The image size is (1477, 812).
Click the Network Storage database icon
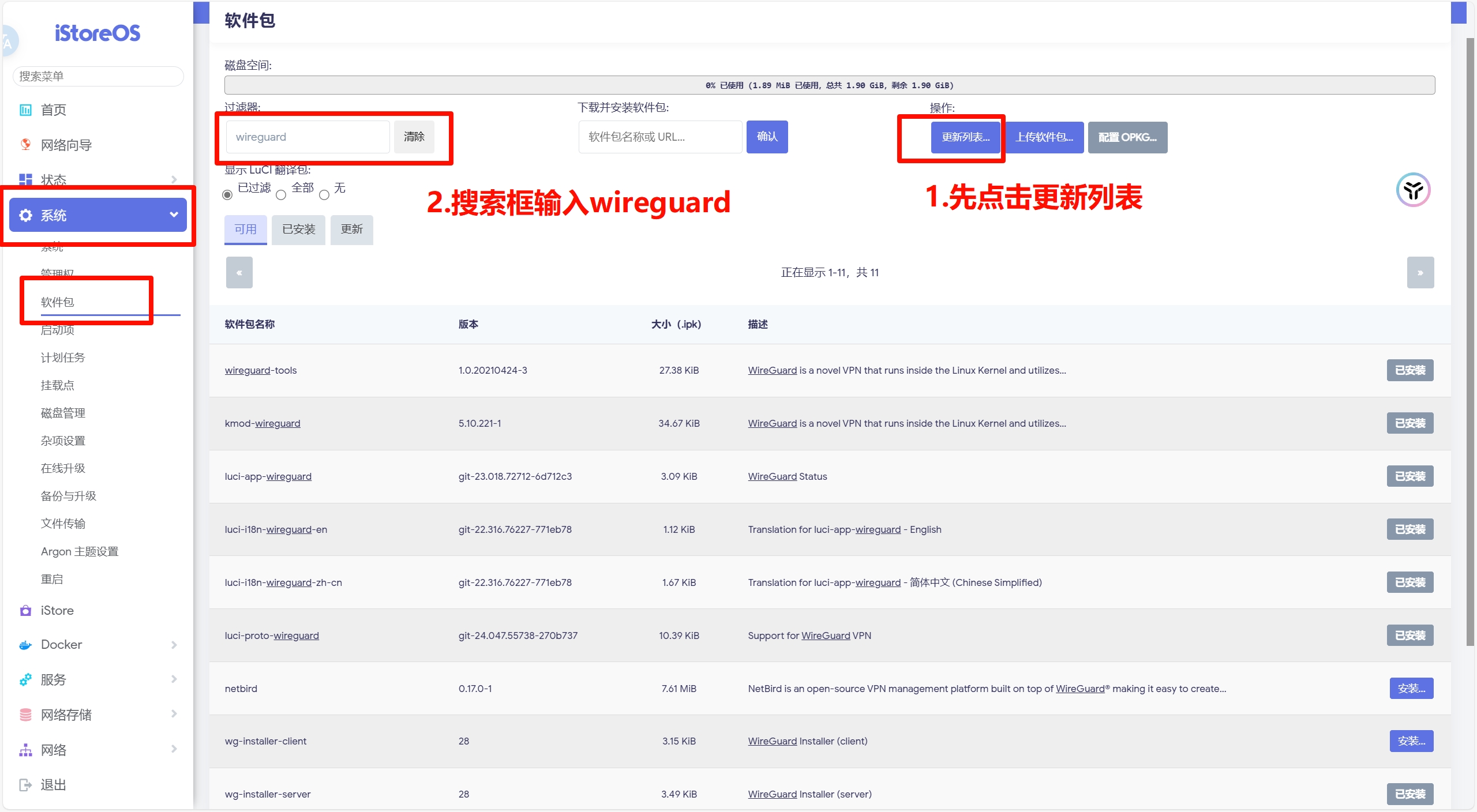[25, 715]
